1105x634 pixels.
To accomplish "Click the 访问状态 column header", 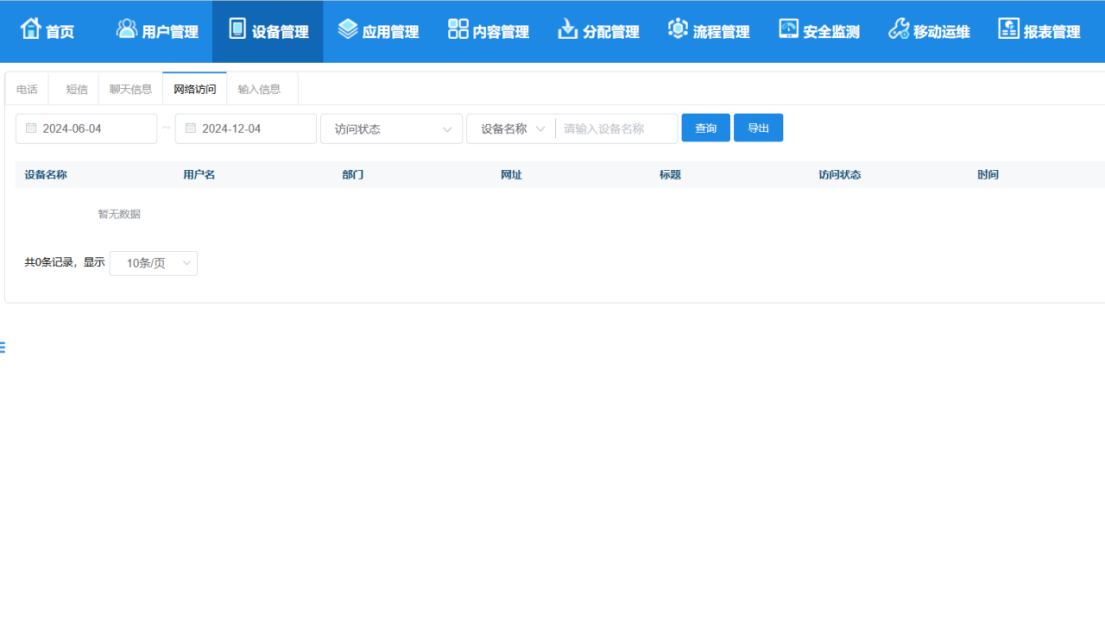I will (x=839, y=175).
